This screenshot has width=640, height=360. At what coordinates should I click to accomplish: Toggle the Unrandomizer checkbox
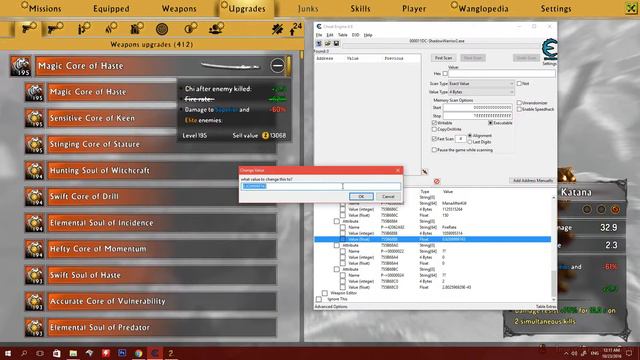519,103
